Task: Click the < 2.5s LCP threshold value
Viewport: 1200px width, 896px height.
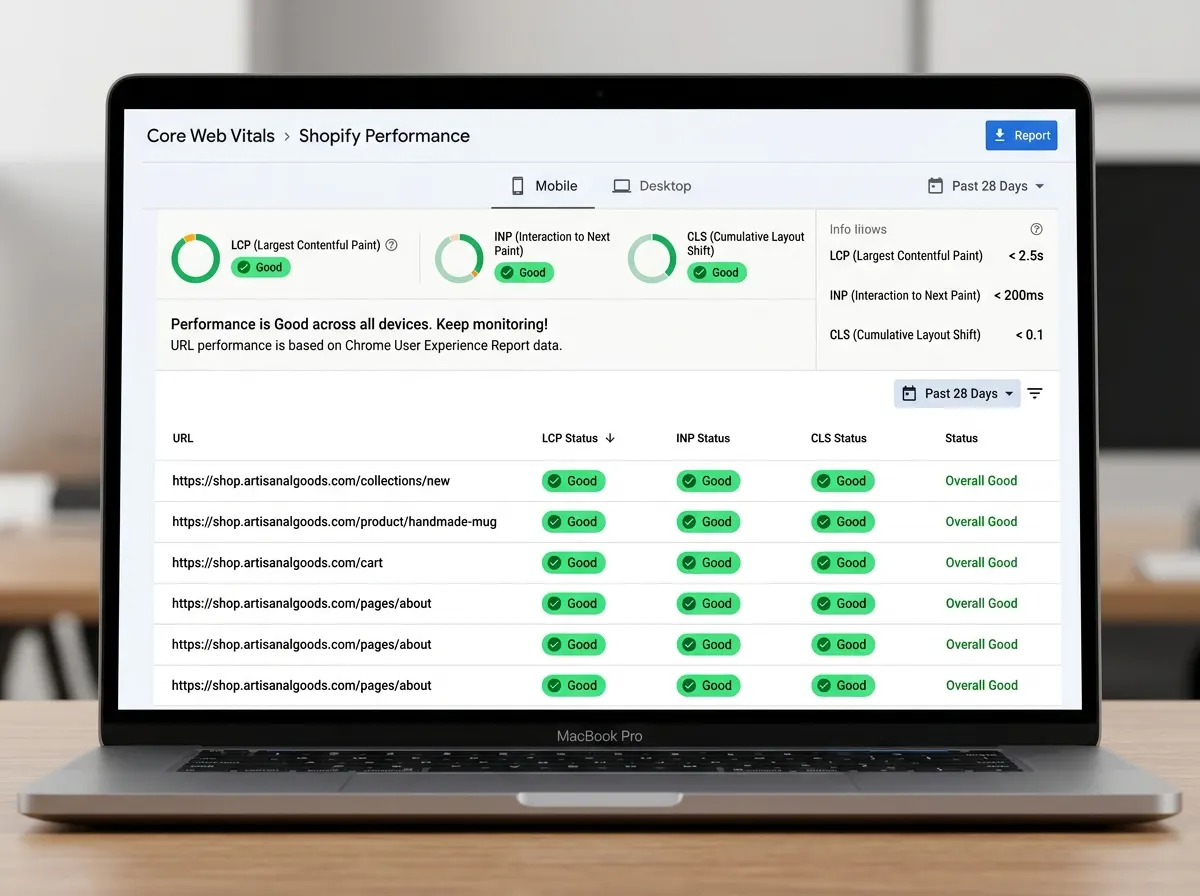Action: pyautogui.click(x=1026, y=256)
